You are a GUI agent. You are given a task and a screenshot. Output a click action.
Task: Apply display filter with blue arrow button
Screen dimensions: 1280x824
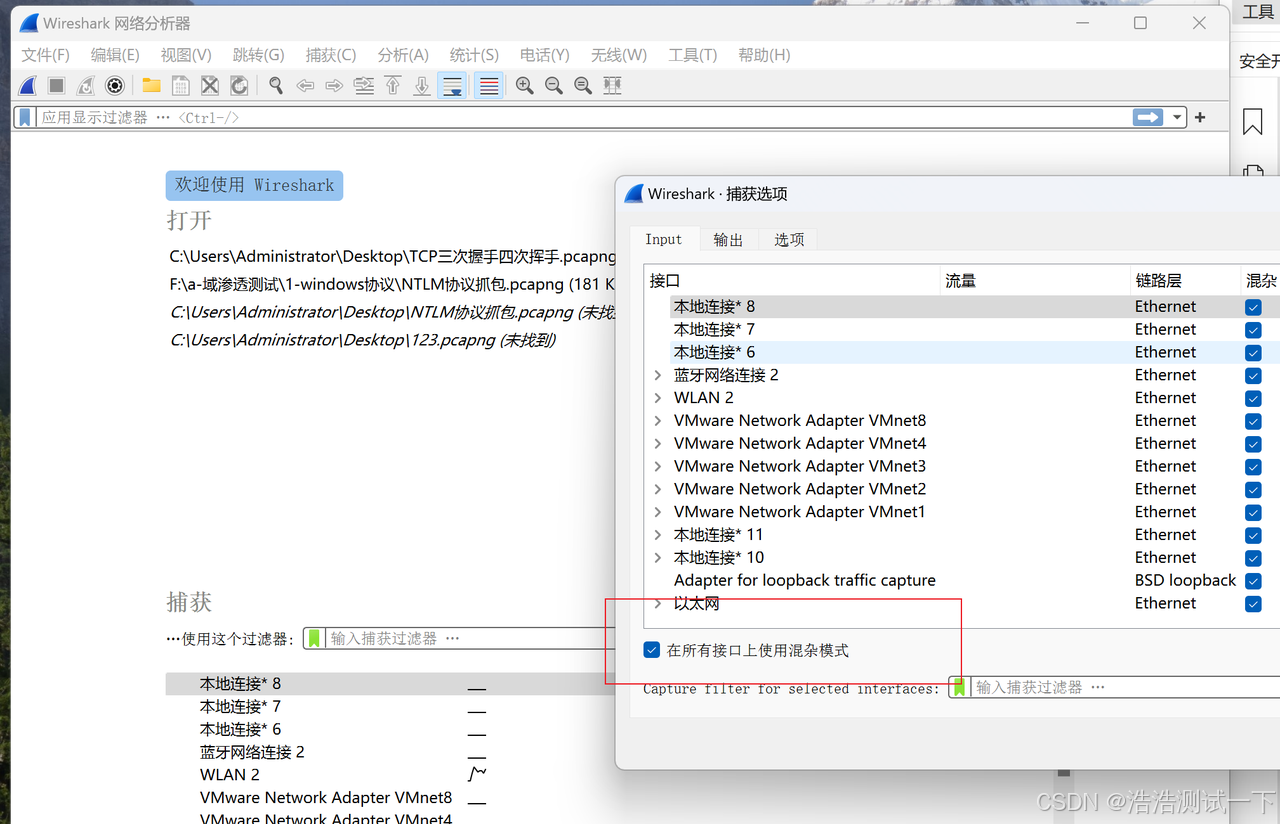coord(1148,117)
